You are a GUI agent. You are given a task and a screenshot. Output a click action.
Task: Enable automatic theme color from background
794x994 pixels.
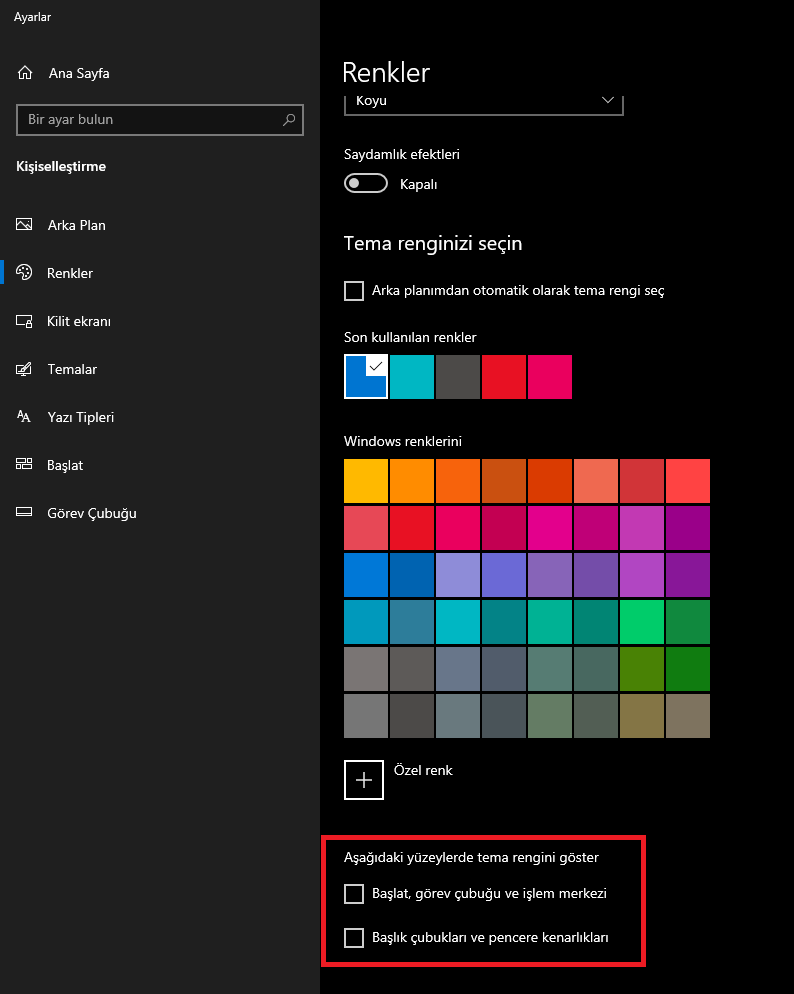click(x=354, y=291)
